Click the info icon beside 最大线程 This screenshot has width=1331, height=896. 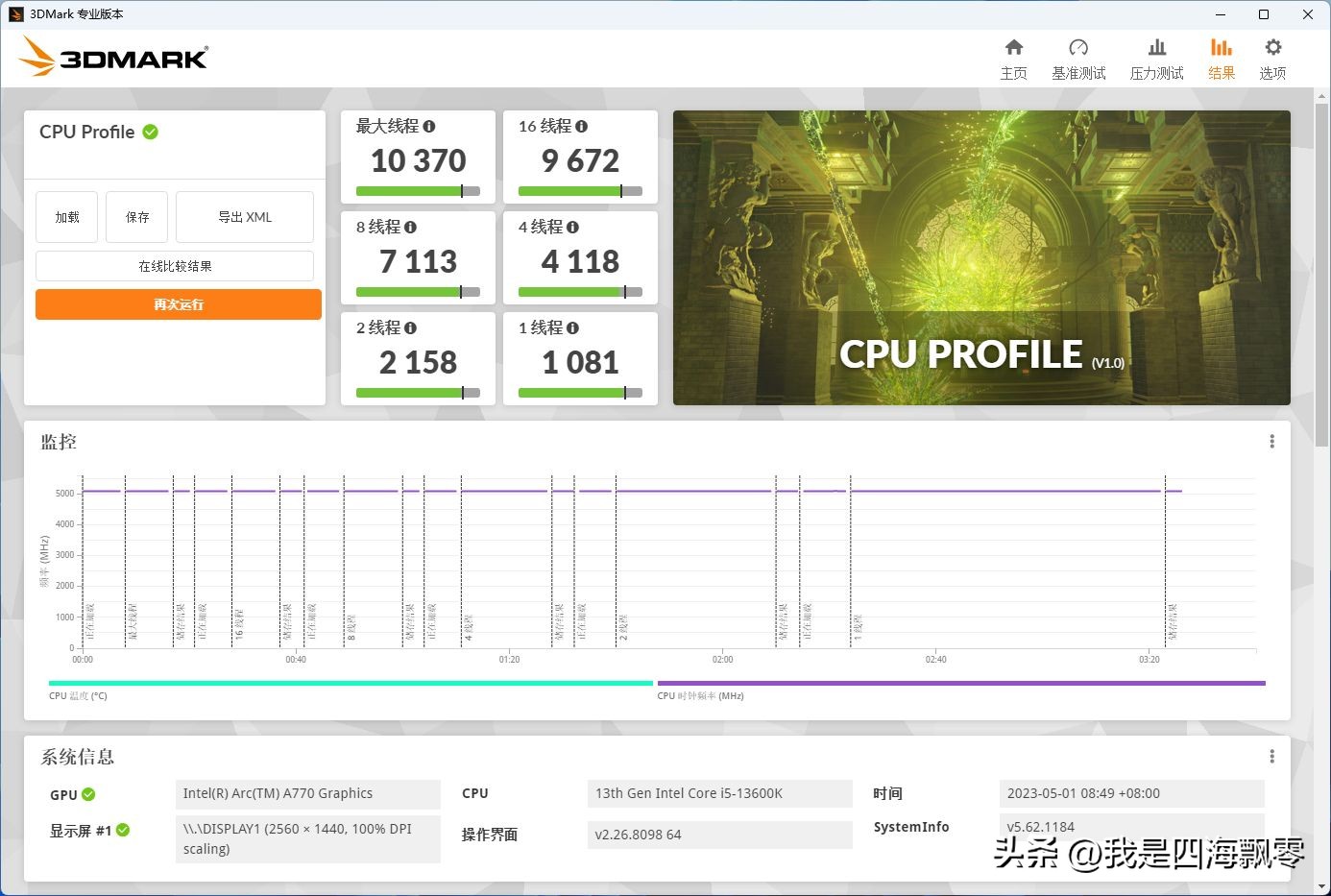pos(429,126)
